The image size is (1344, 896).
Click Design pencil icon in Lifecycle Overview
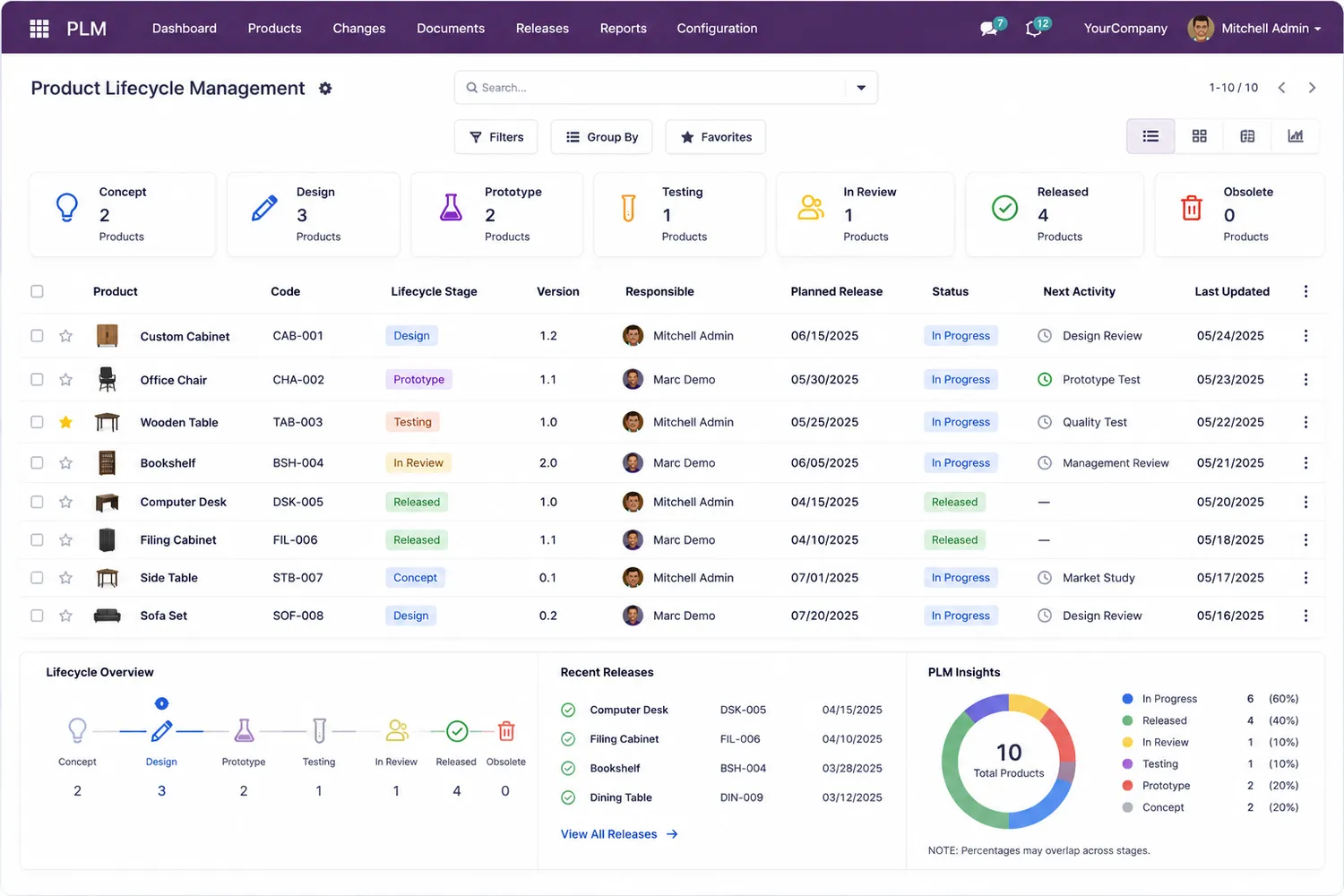click(161, 731)
